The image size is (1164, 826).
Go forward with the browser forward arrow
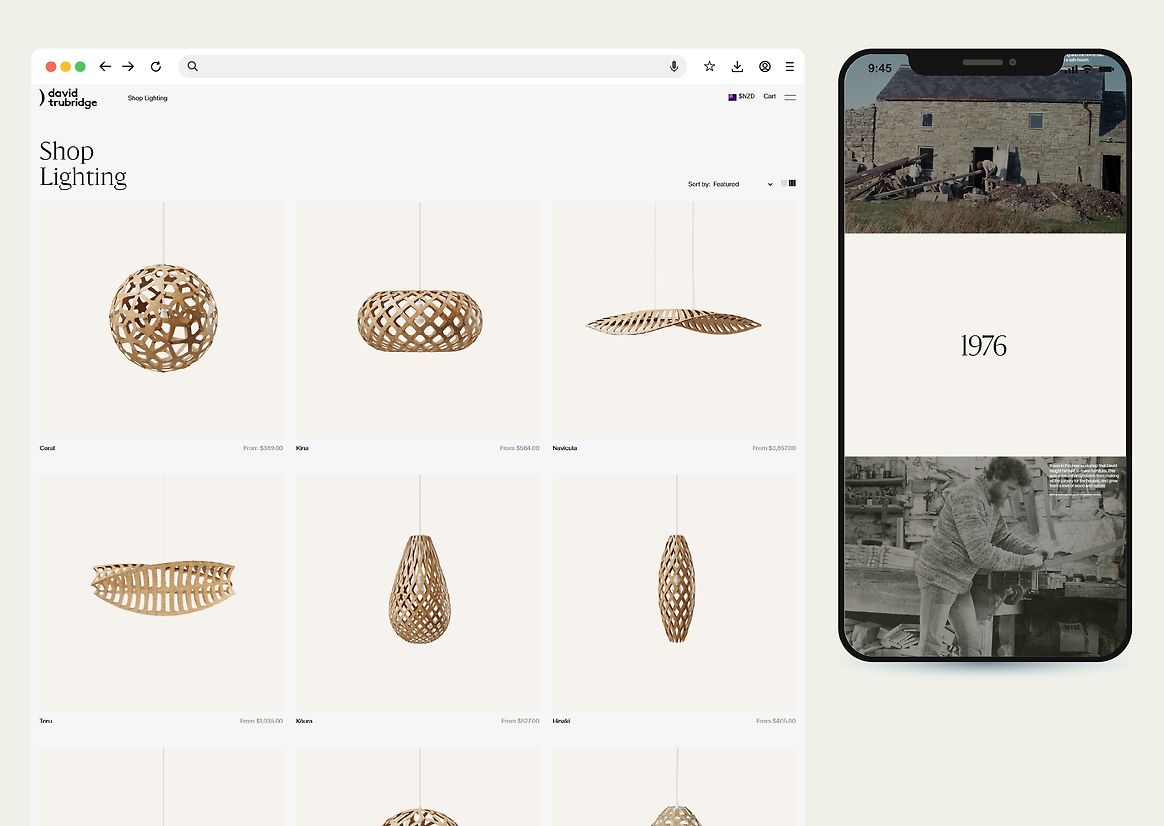(x=128, y=67)
